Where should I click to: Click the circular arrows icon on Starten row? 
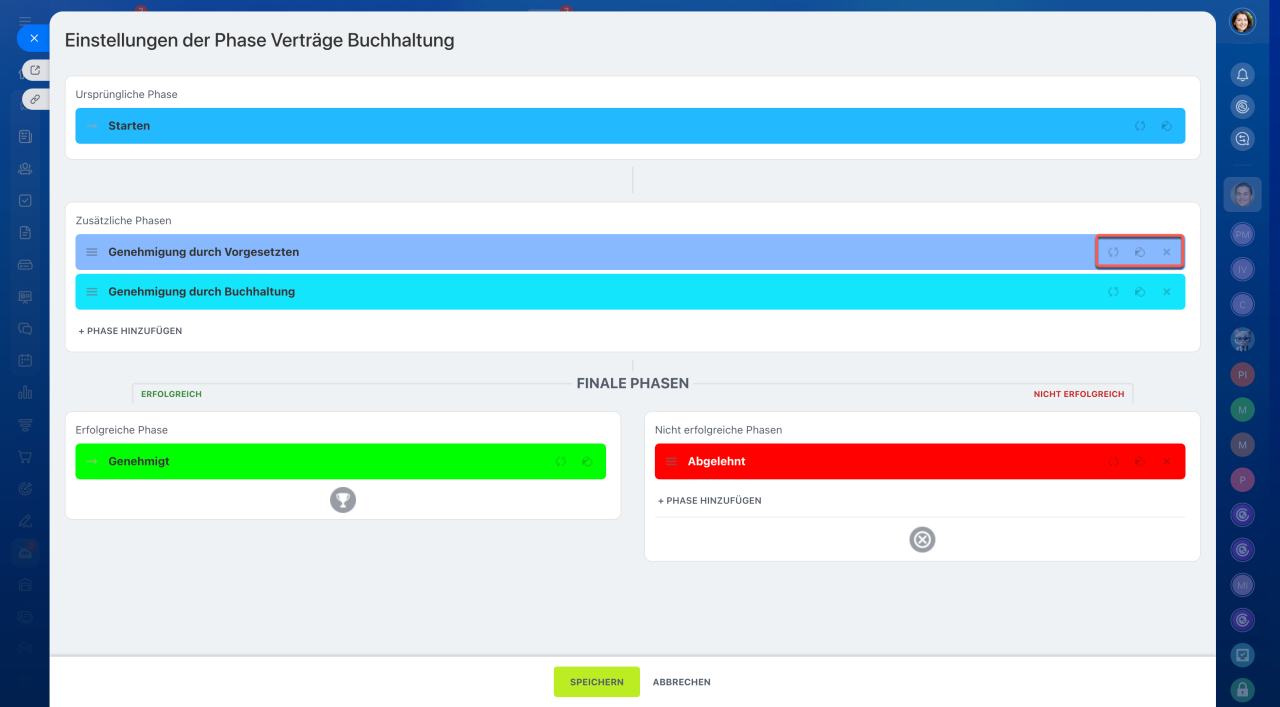click(x=1140, y=126)
